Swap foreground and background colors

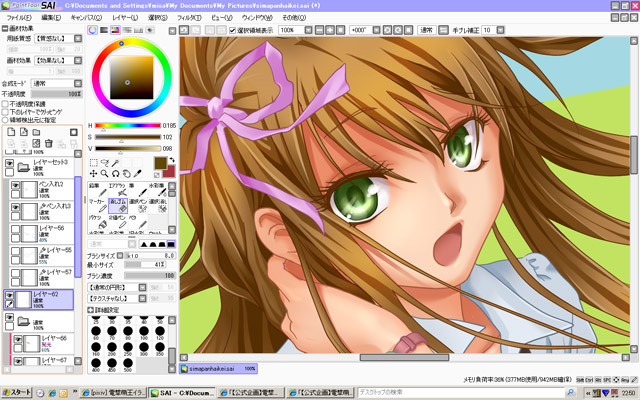click(x=172, y=160)
